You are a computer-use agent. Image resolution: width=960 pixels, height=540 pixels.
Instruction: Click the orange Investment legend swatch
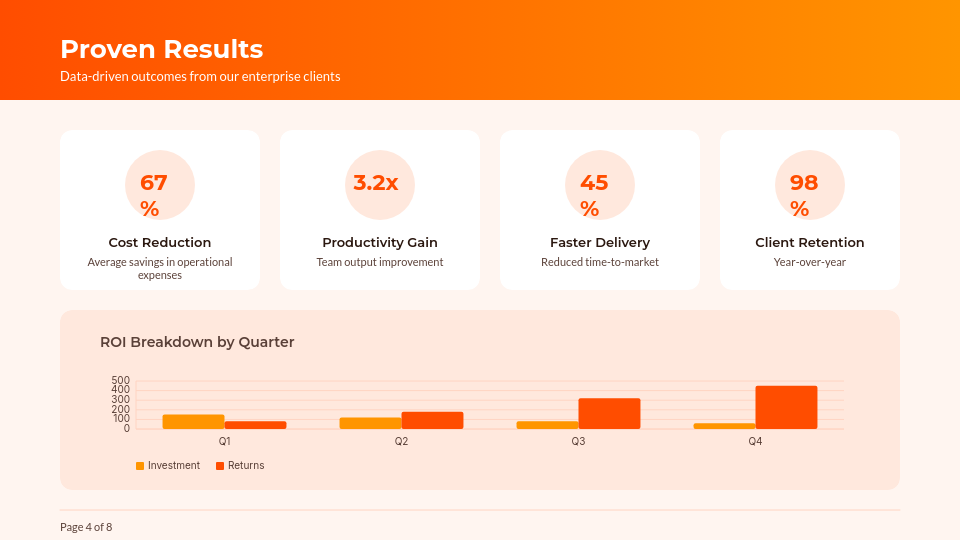coord(140,466)
